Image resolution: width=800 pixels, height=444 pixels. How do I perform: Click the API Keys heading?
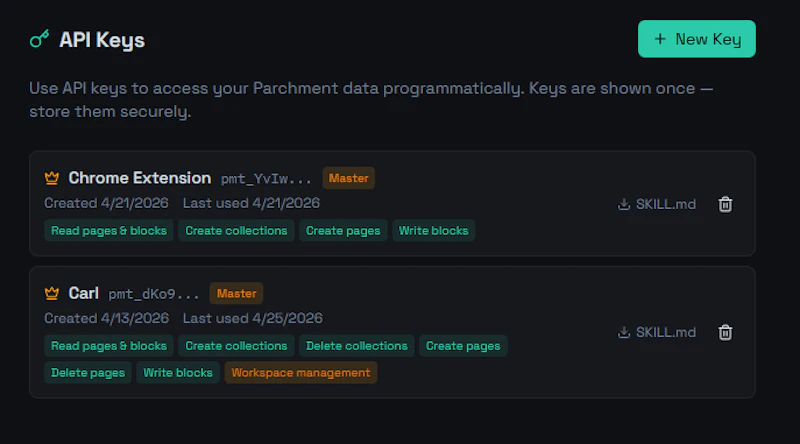pyautogui.click(x=102, y=40)
